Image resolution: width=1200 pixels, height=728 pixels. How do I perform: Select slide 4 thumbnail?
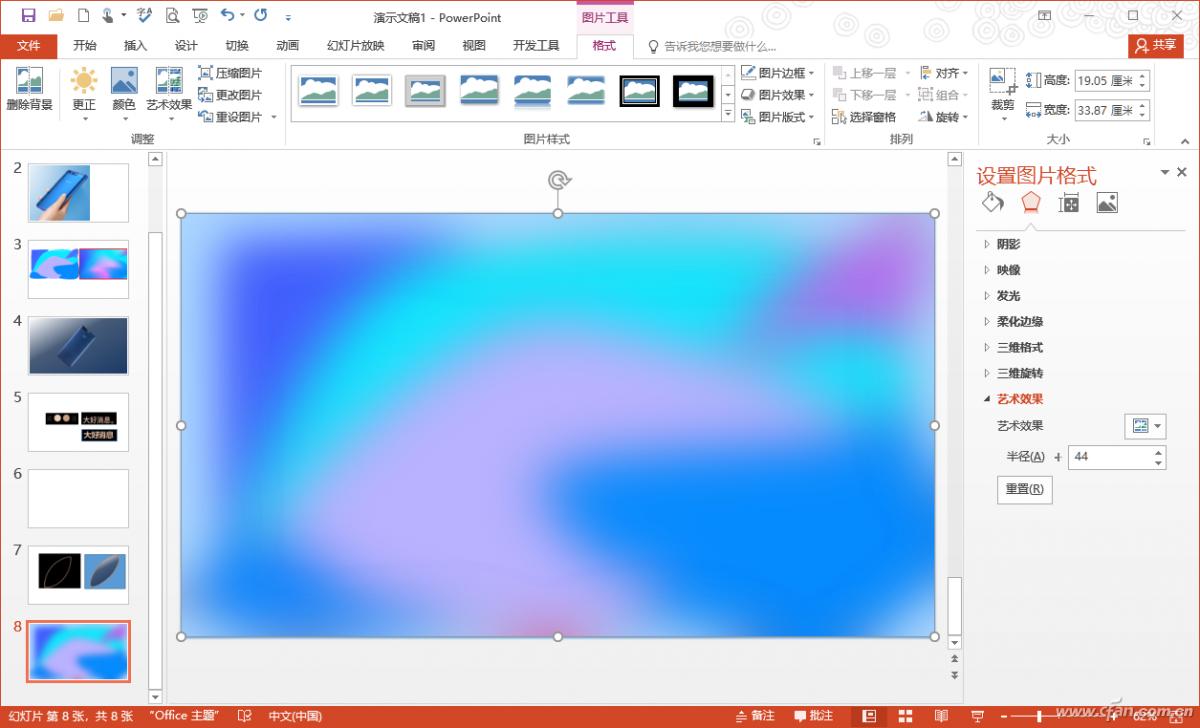pos(78,344)
